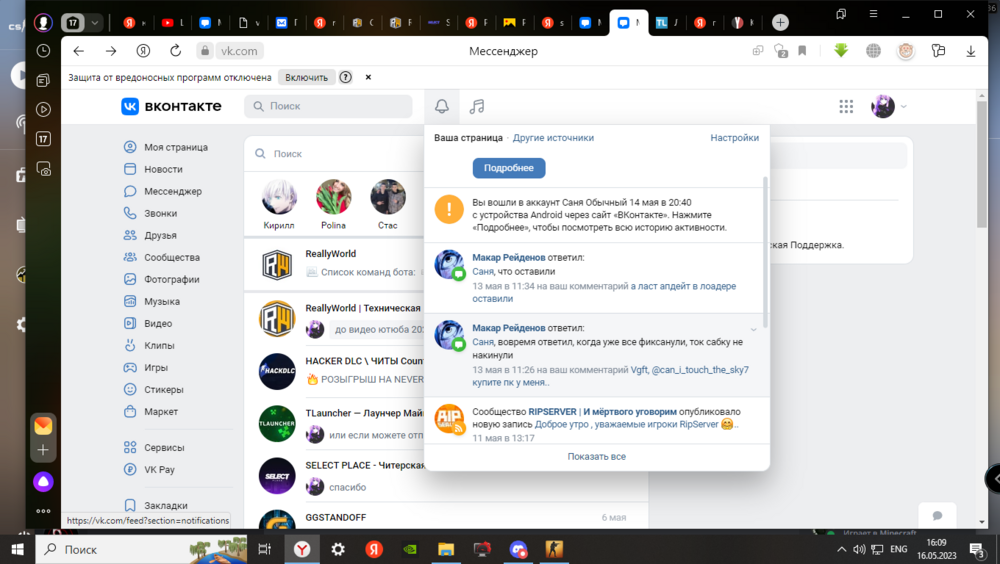Click the browser reload icon
This screenshot has height=564, width=1000.
175,51
